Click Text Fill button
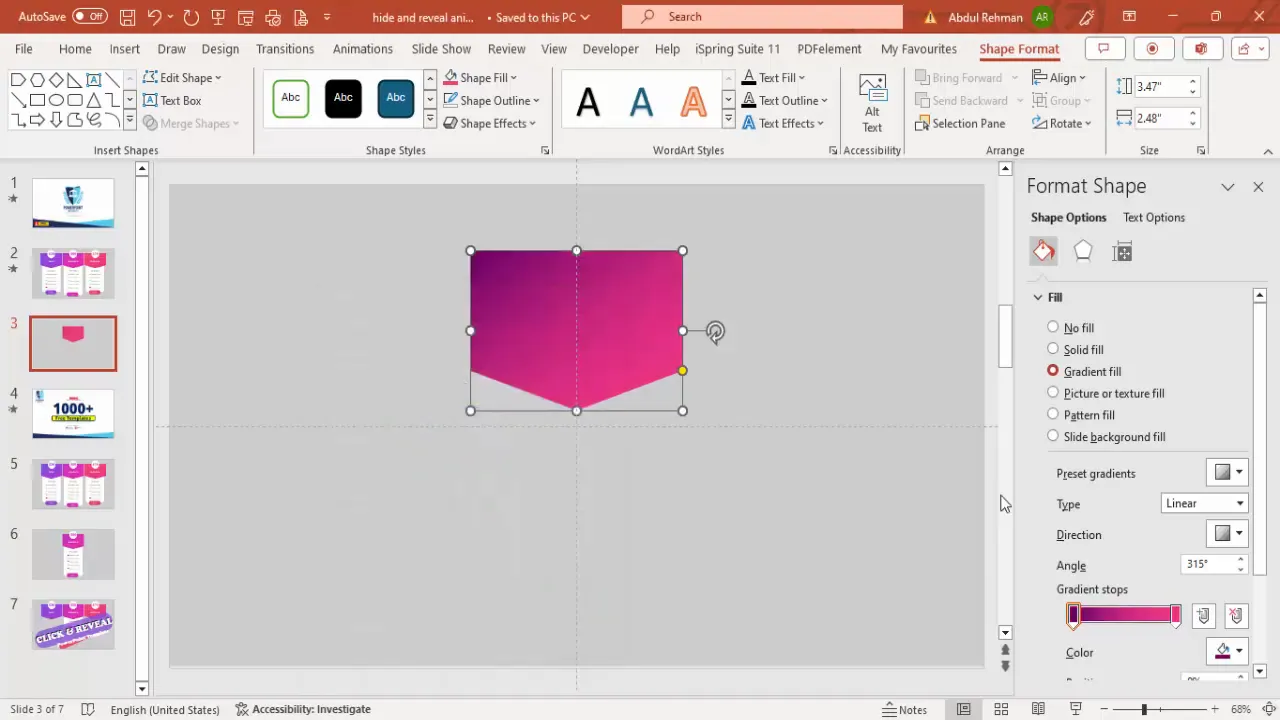The image size is (1280, 720). click(x=776, y=77)
